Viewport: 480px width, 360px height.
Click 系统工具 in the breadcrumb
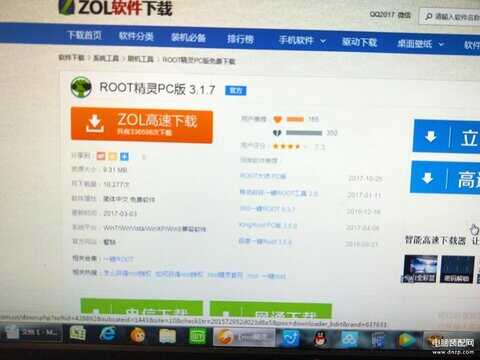click(106, 58)
